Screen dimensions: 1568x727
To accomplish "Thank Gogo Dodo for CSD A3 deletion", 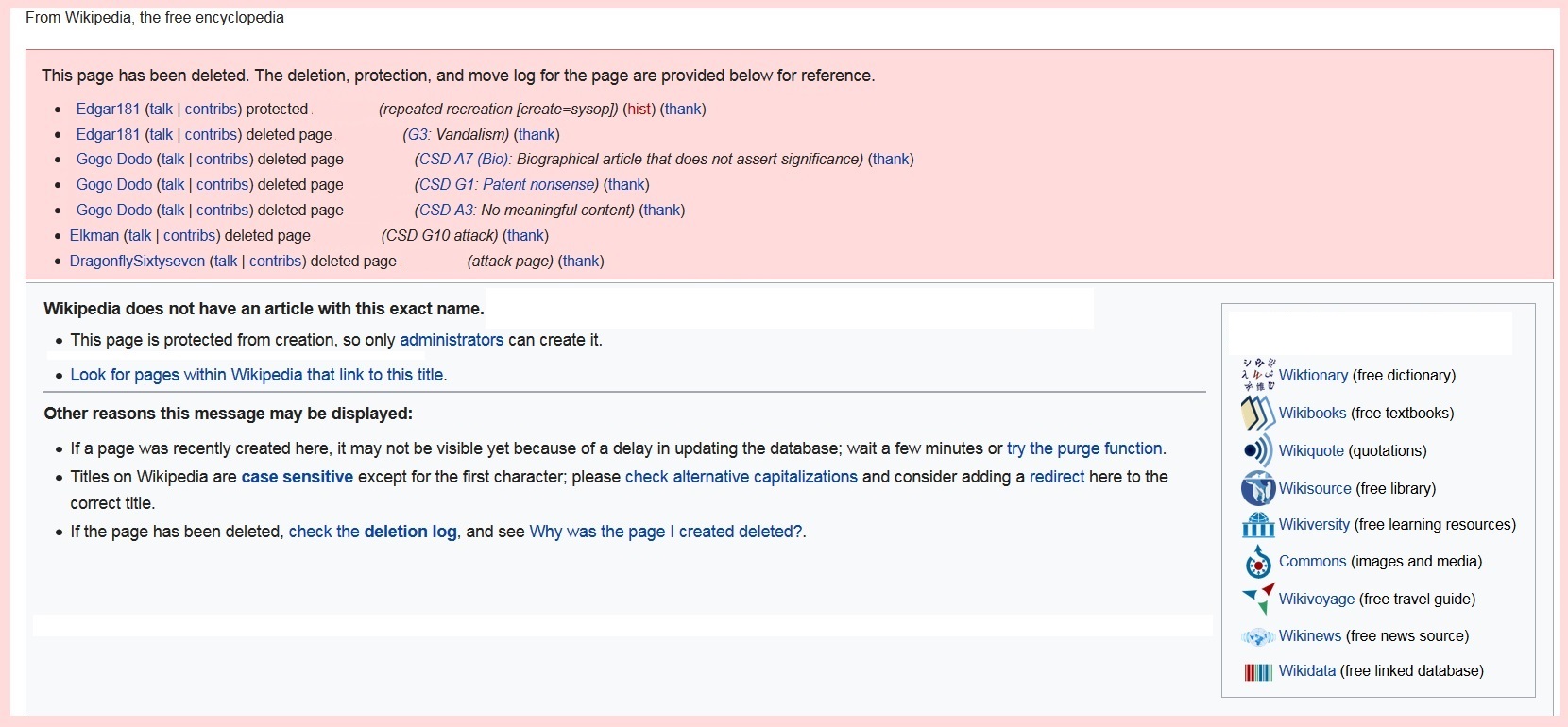I will 662,210.
